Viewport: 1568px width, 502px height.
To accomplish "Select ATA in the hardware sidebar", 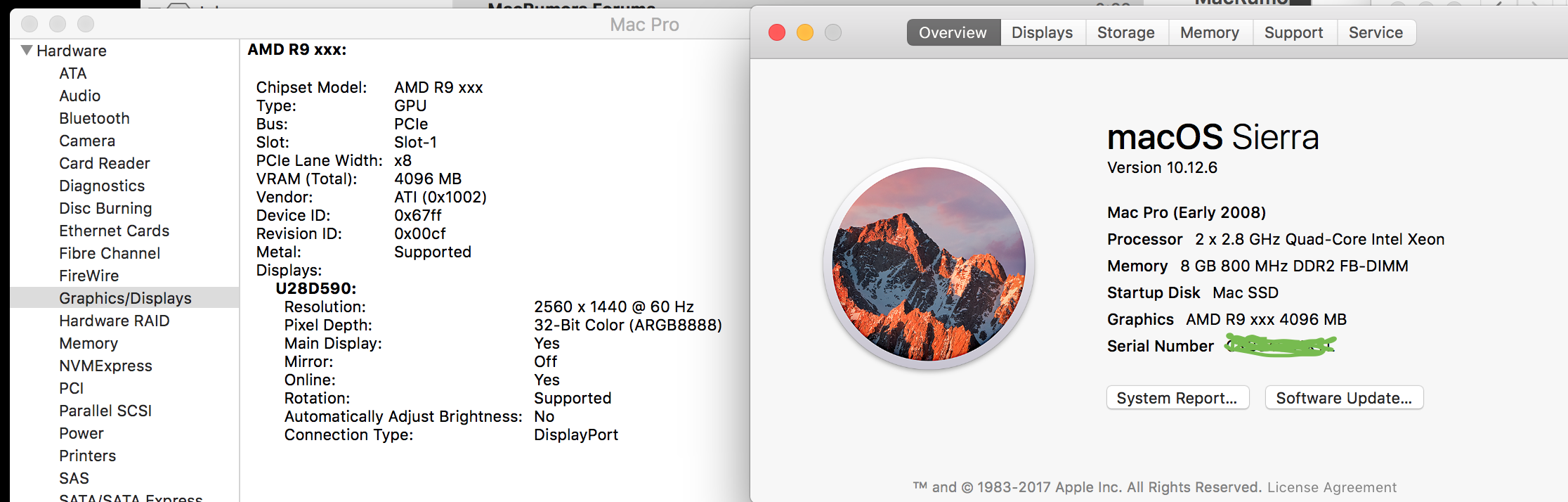I will click(x=73, y=73).
